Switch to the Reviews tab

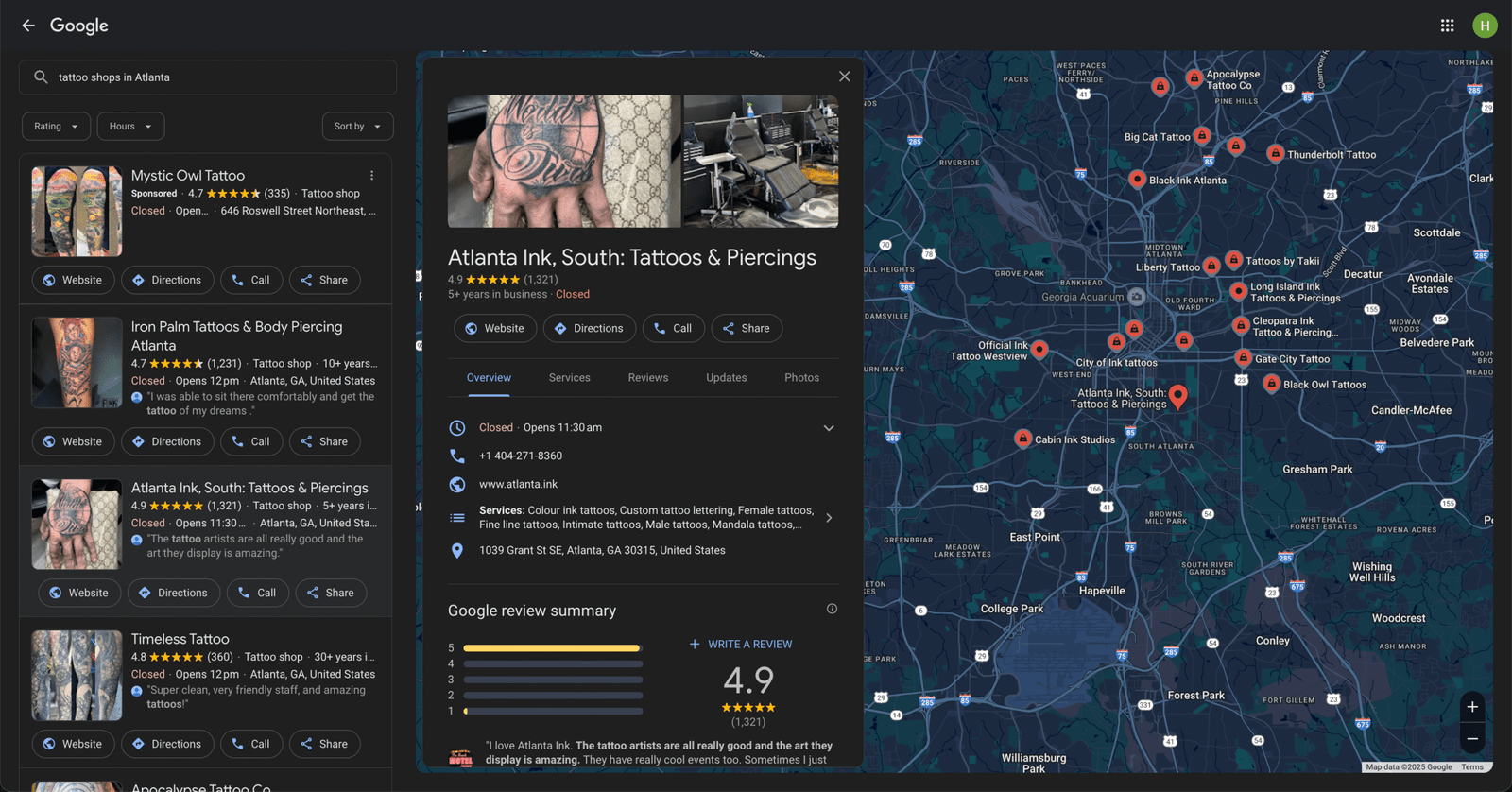click(648, 378)
